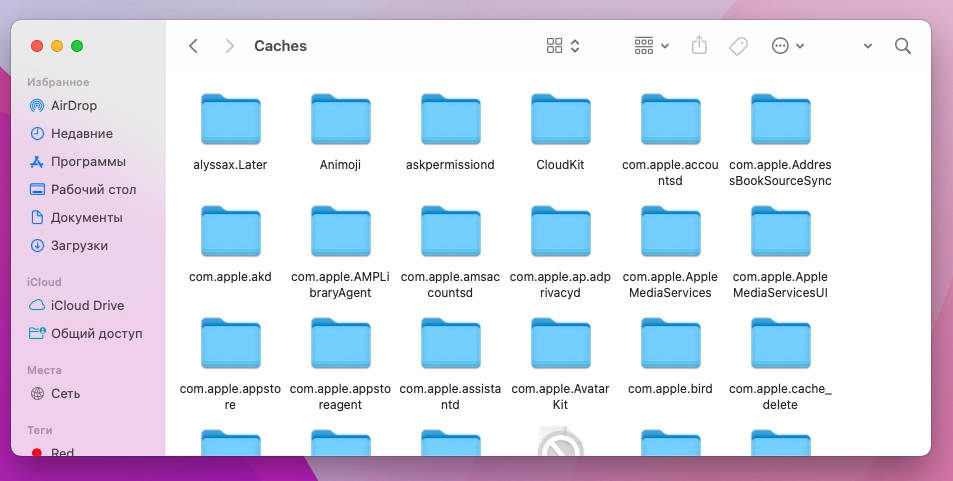Click the Избранное sidebar section header
Image resolution: width=953 pixels, height=481 pixels.
click(x=58, y=82)
